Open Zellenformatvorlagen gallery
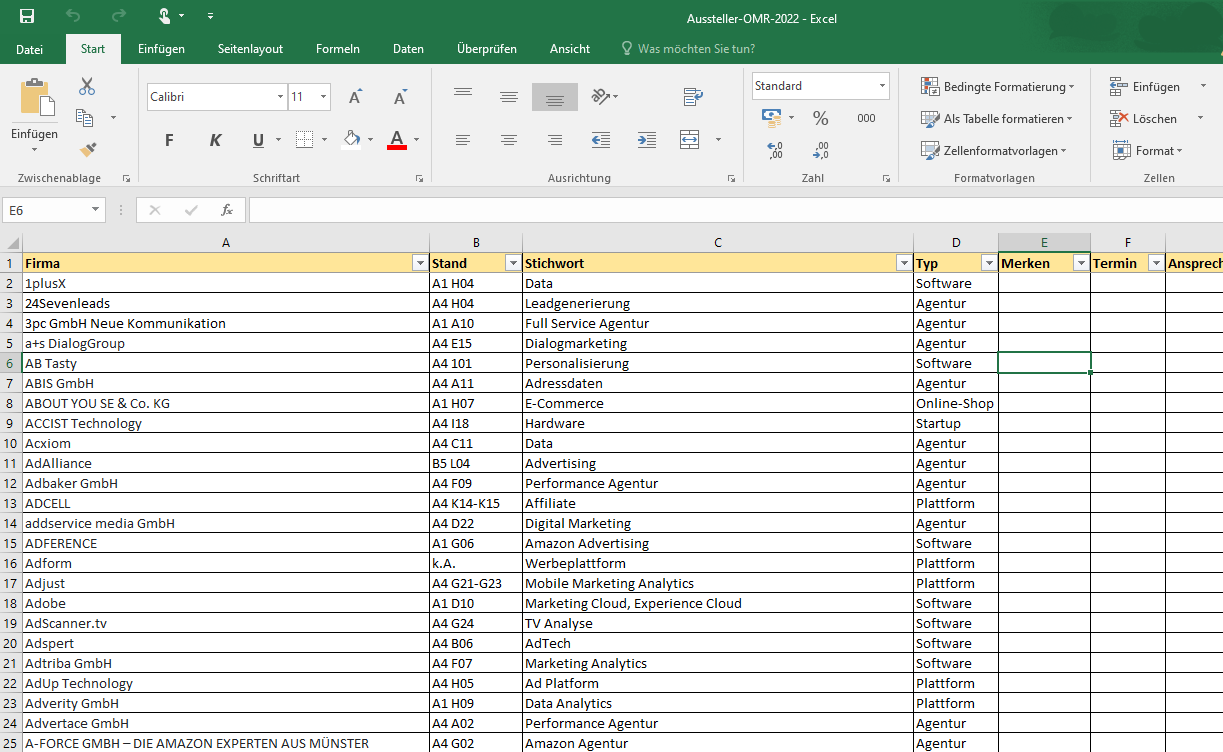The width and height of the screenshot is (1223, 752). (x=993, y=151)
